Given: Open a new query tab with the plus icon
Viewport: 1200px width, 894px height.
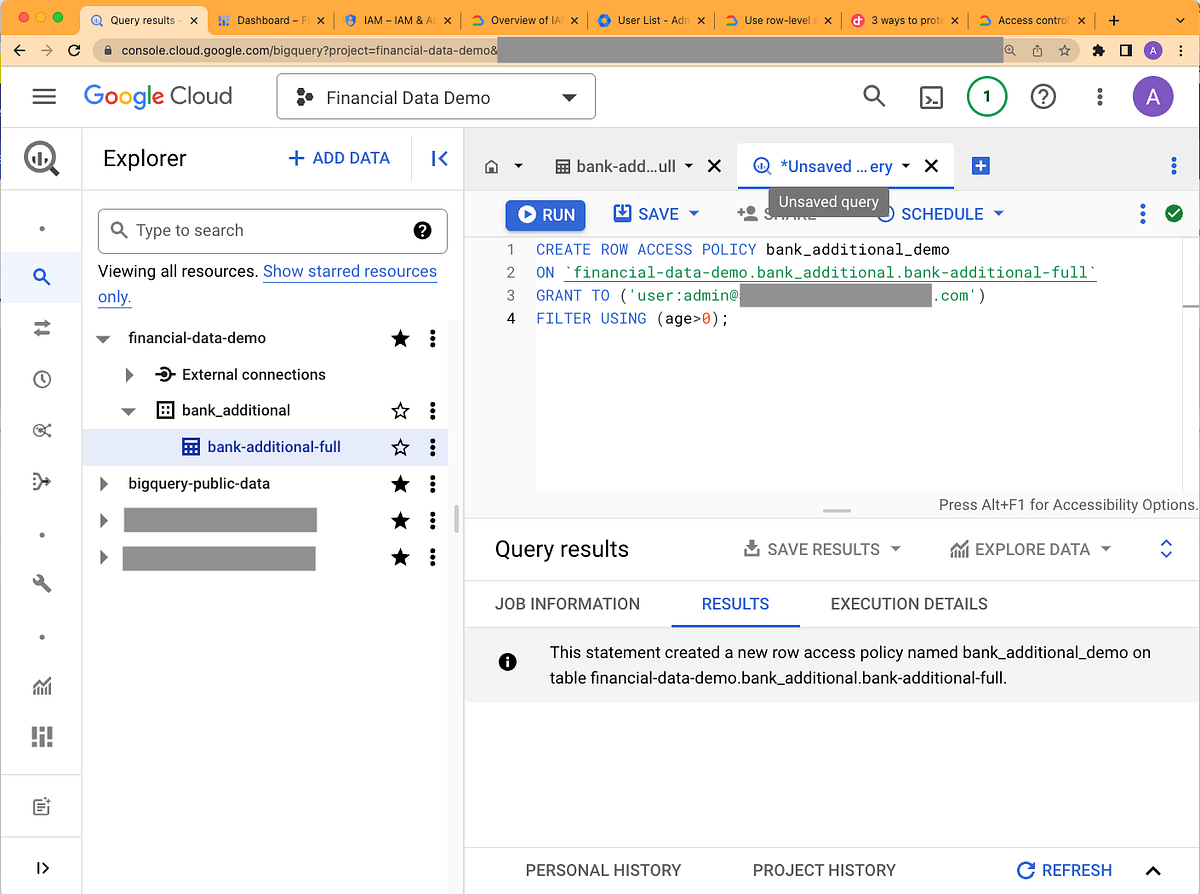Looking at the screenshot, I should click(981, 166).
